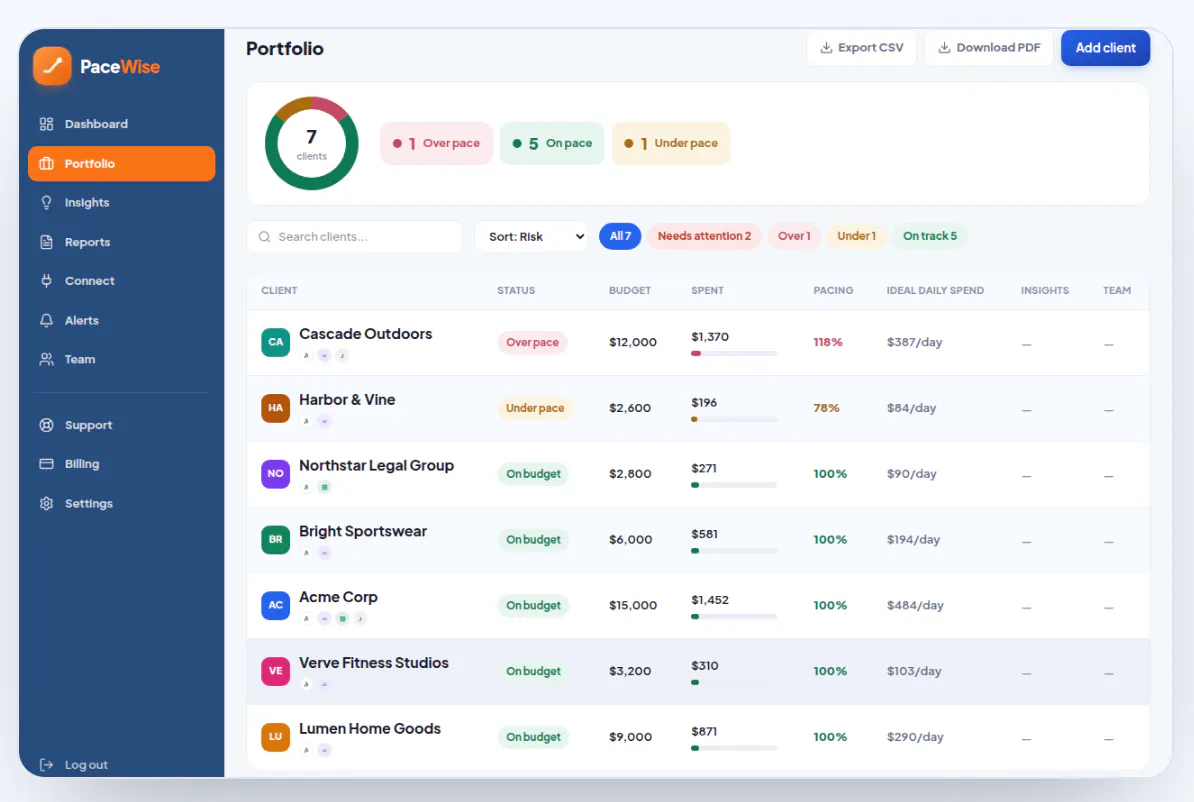Open Dashboard from the sidebar

click(x=121, y=124)
